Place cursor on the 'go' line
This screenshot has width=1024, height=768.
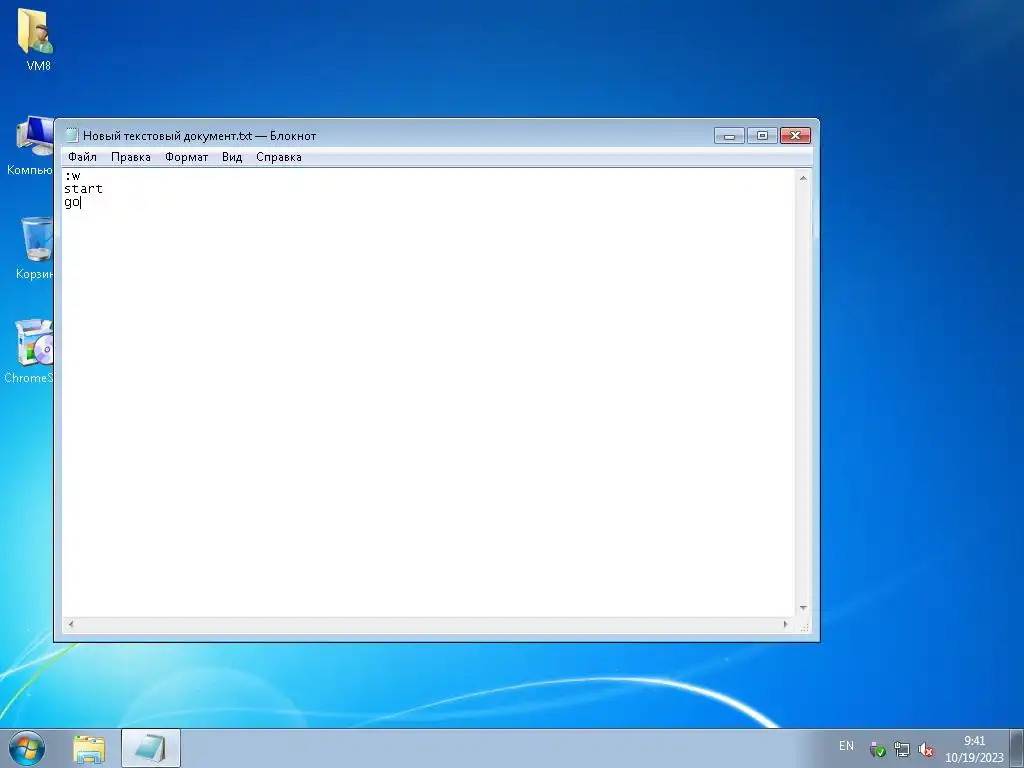coord(72,202)
